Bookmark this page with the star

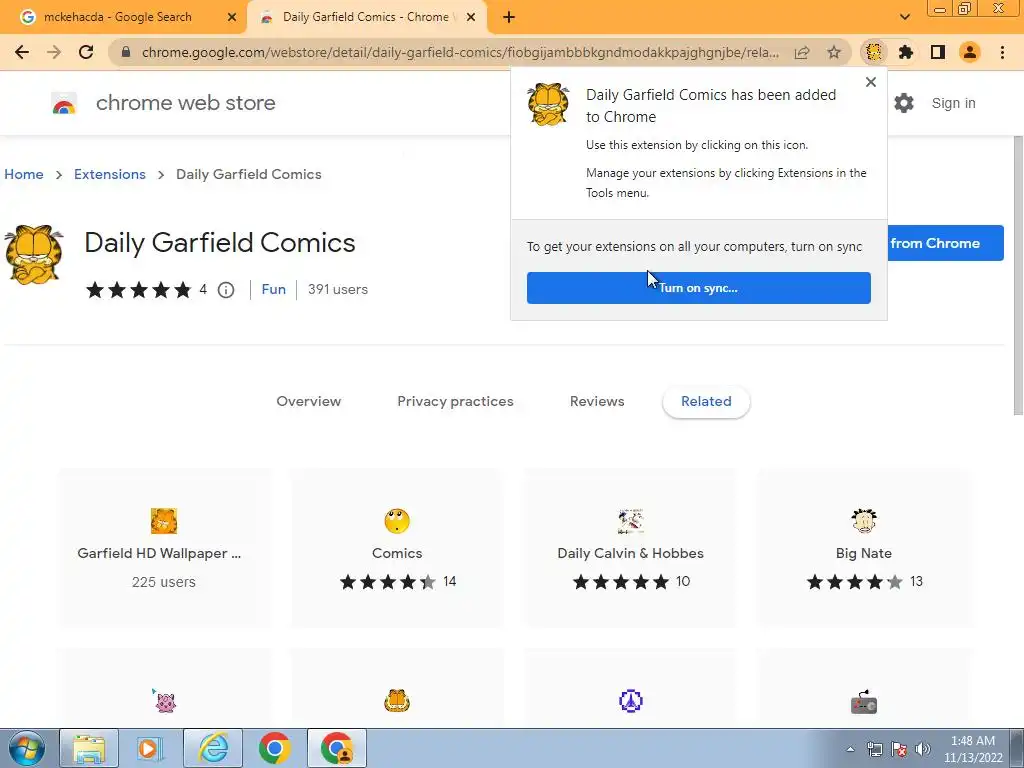pyautogui.click(x=834, y=52)
